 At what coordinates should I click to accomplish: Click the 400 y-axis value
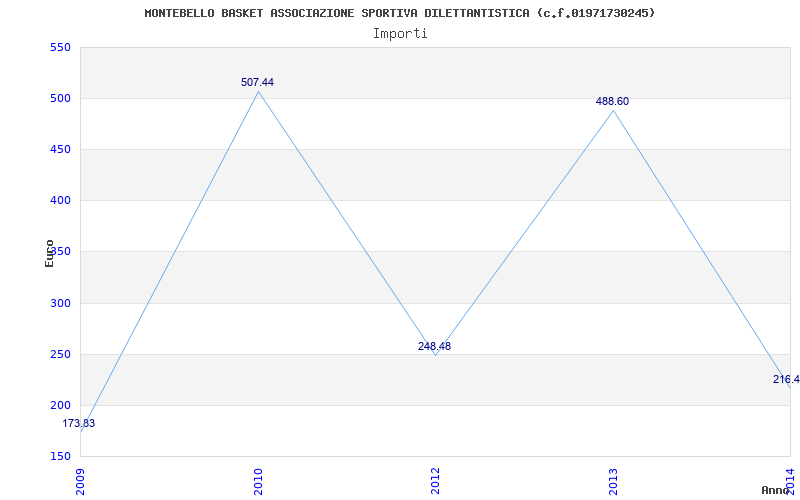coord(60,201)
